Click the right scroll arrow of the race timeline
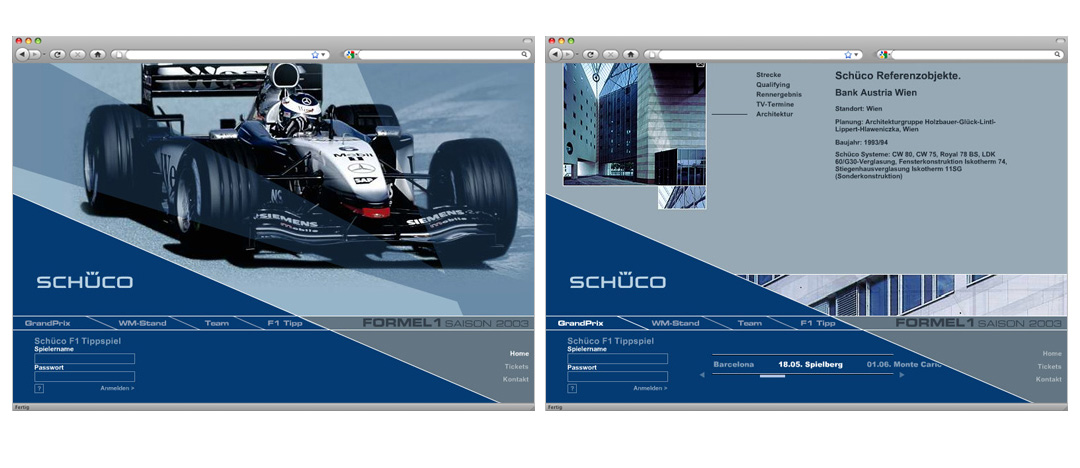This screenshot has width=1080, height=468. (902, 375)
